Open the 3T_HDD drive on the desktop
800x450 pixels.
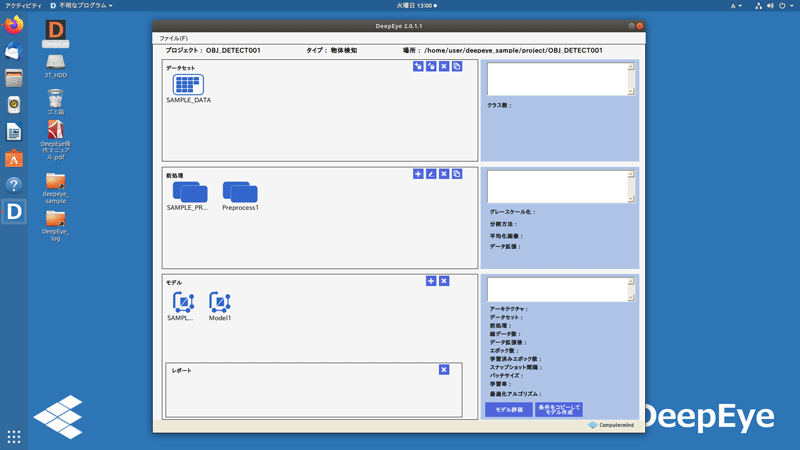point(56,66)
